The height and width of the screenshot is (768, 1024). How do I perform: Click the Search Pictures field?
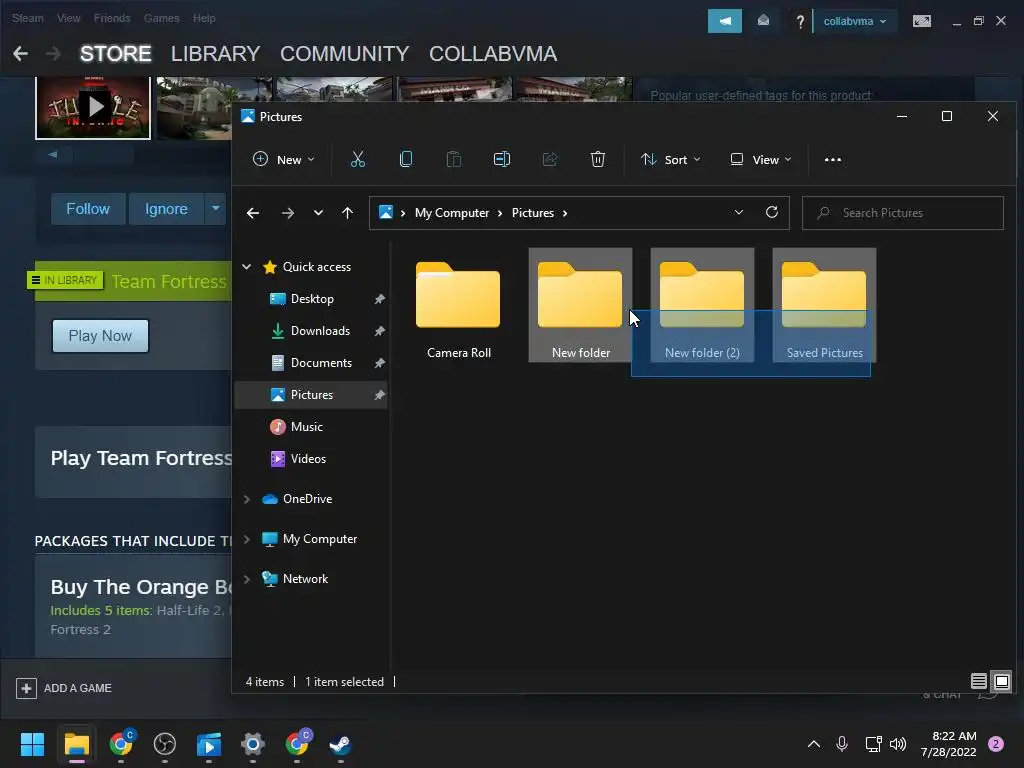tap(903, 213)
